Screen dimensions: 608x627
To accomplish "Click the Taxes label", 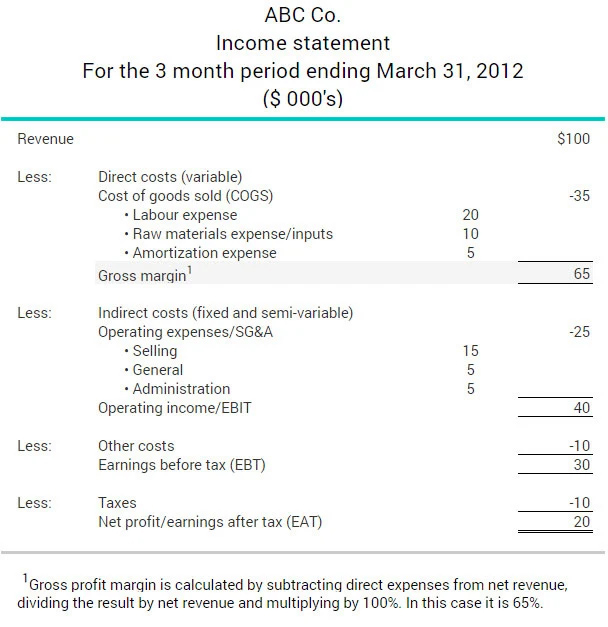I will (x=117, y=503).
